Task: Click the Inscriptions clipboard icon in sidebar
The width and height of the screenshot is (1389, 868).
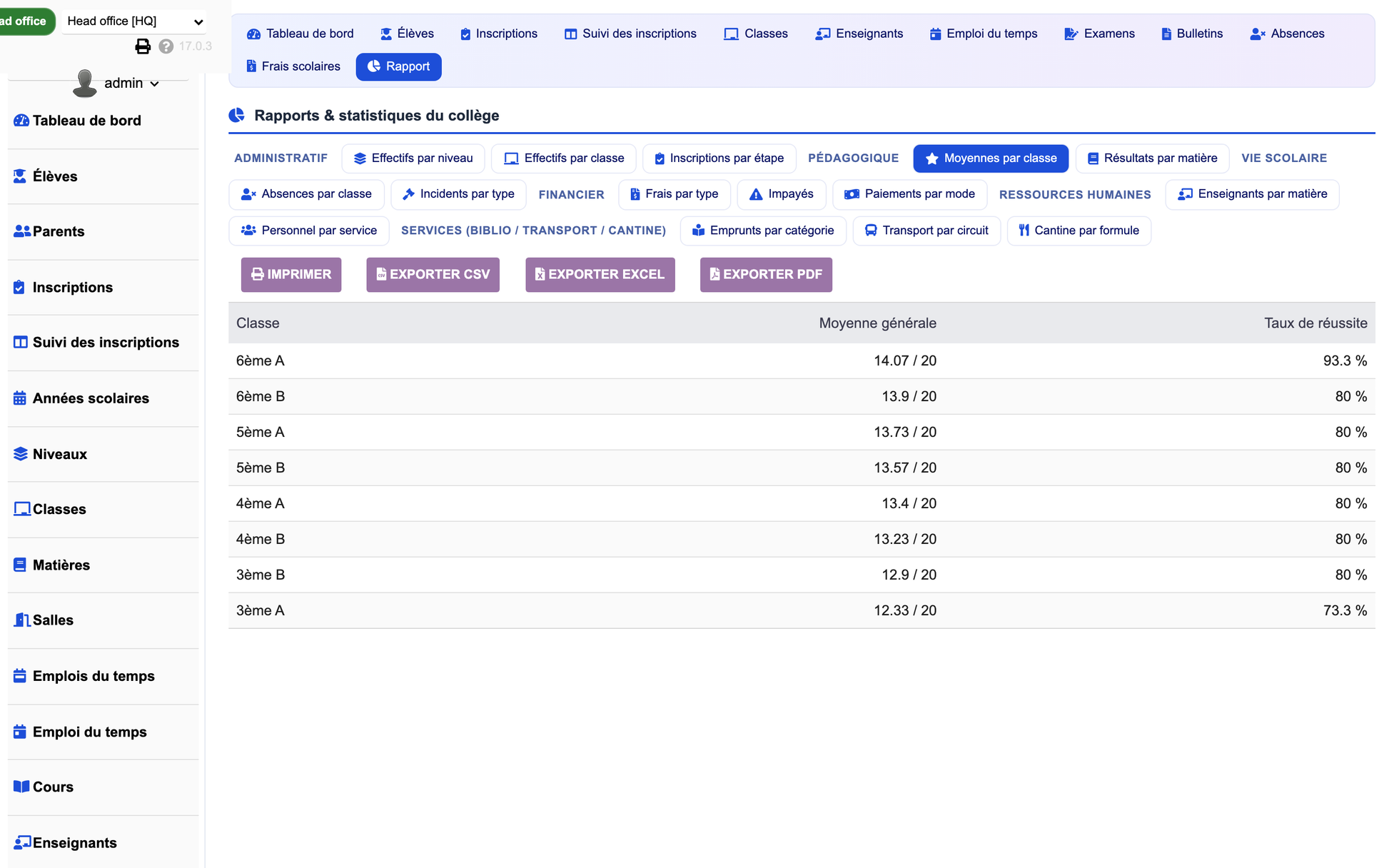Action: tap(19, 288)
